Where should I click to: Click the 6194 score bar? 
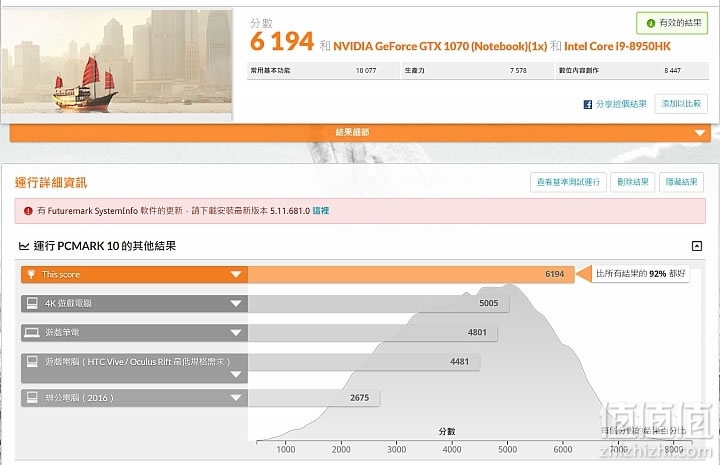coord(411,275)
